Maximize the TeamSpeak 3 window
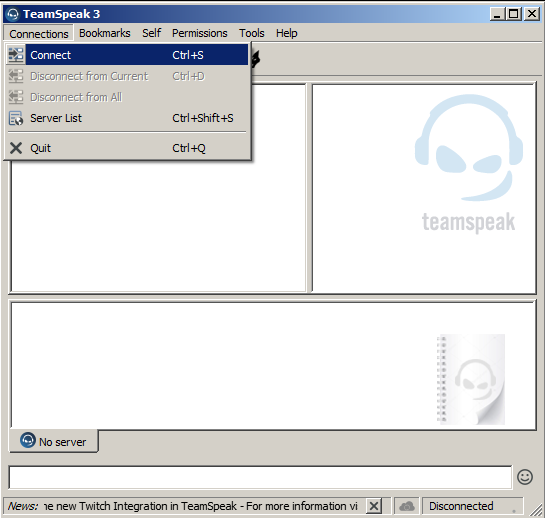Viewport: 545px width, 518px height. (x=513, y=14)
